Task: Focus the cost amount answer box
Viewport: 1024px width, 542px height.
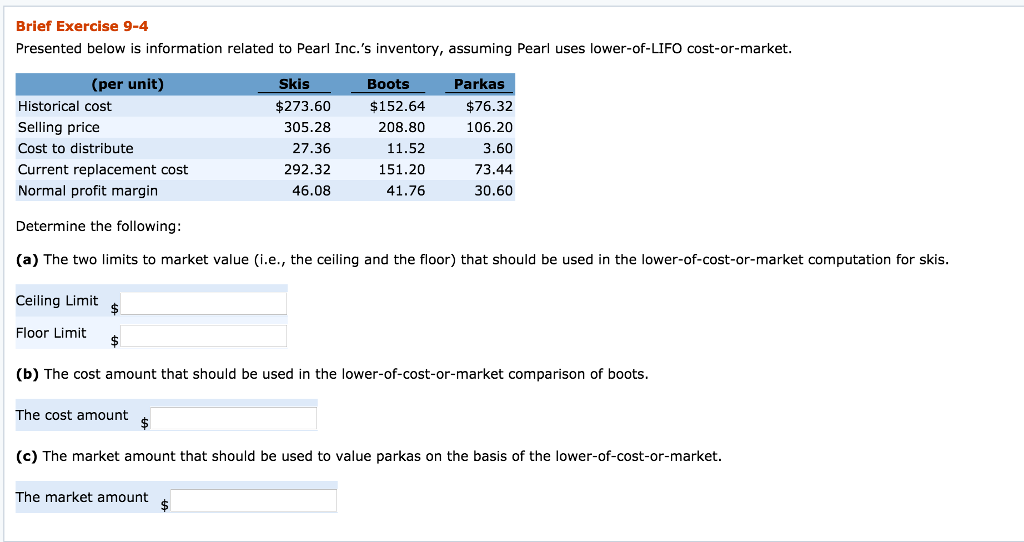Action: (234, 418)
